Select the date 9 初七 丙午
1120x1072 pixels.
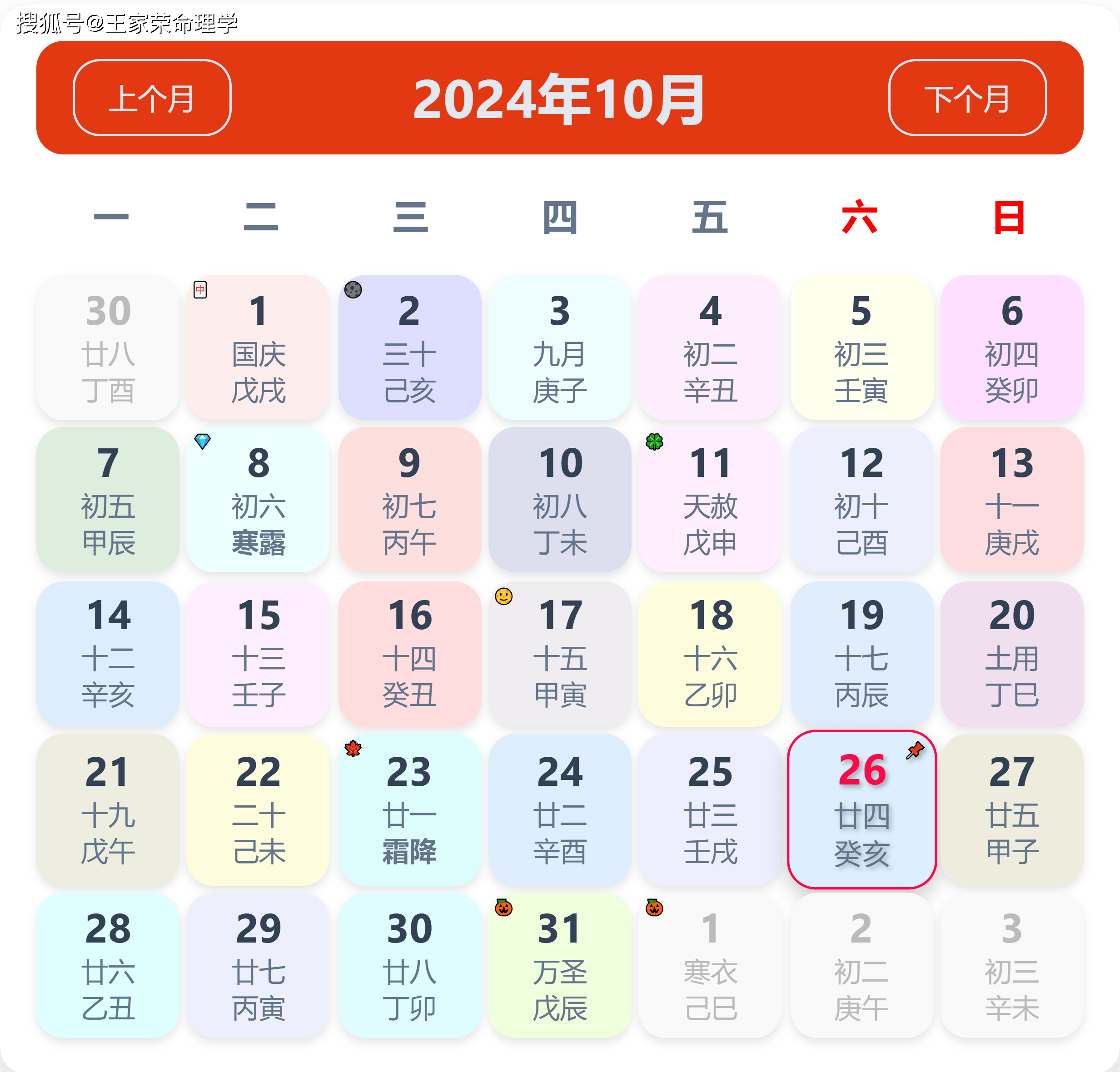click(x=410, y=500)
